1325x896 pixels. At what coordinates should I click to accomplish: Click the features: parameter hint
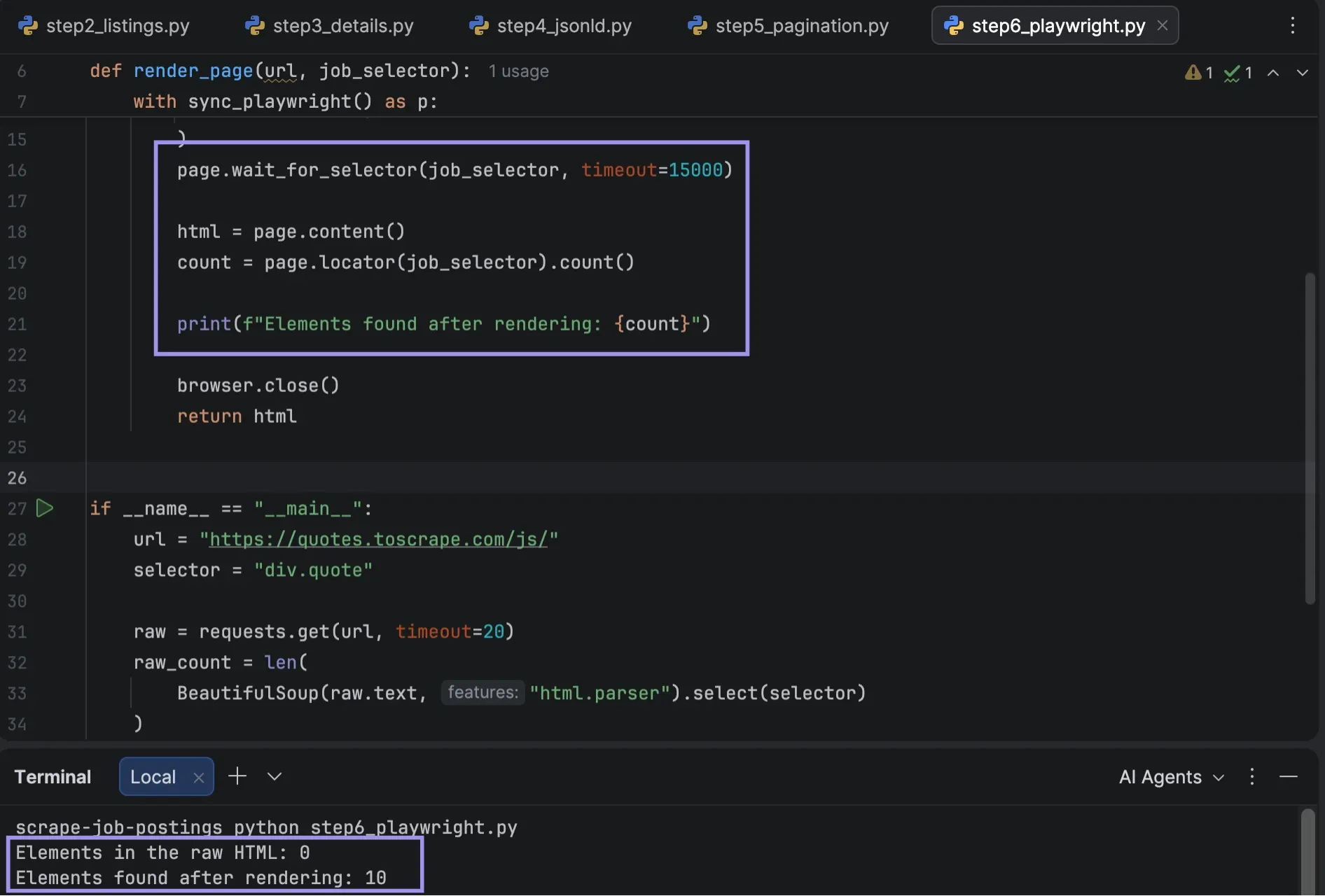point(483,692)
